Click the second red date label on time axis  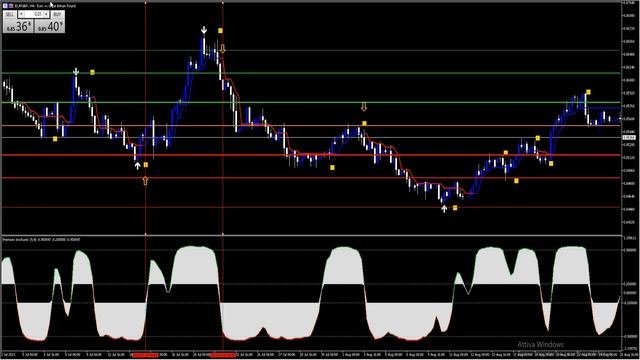(223, 355)
